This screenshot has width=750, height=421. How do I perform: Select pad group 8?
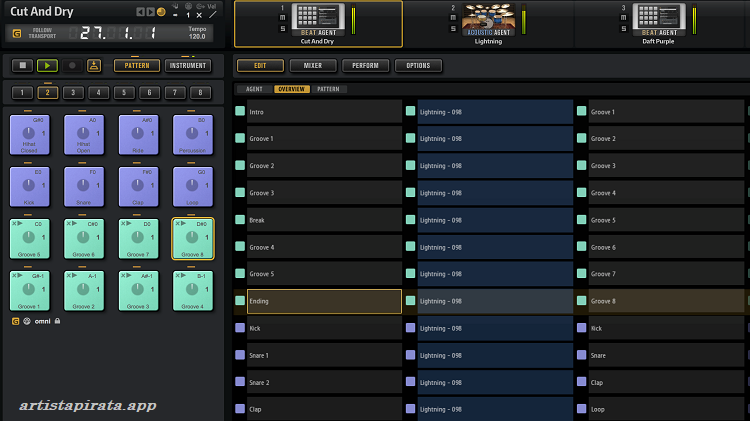[x=200, y=92]
